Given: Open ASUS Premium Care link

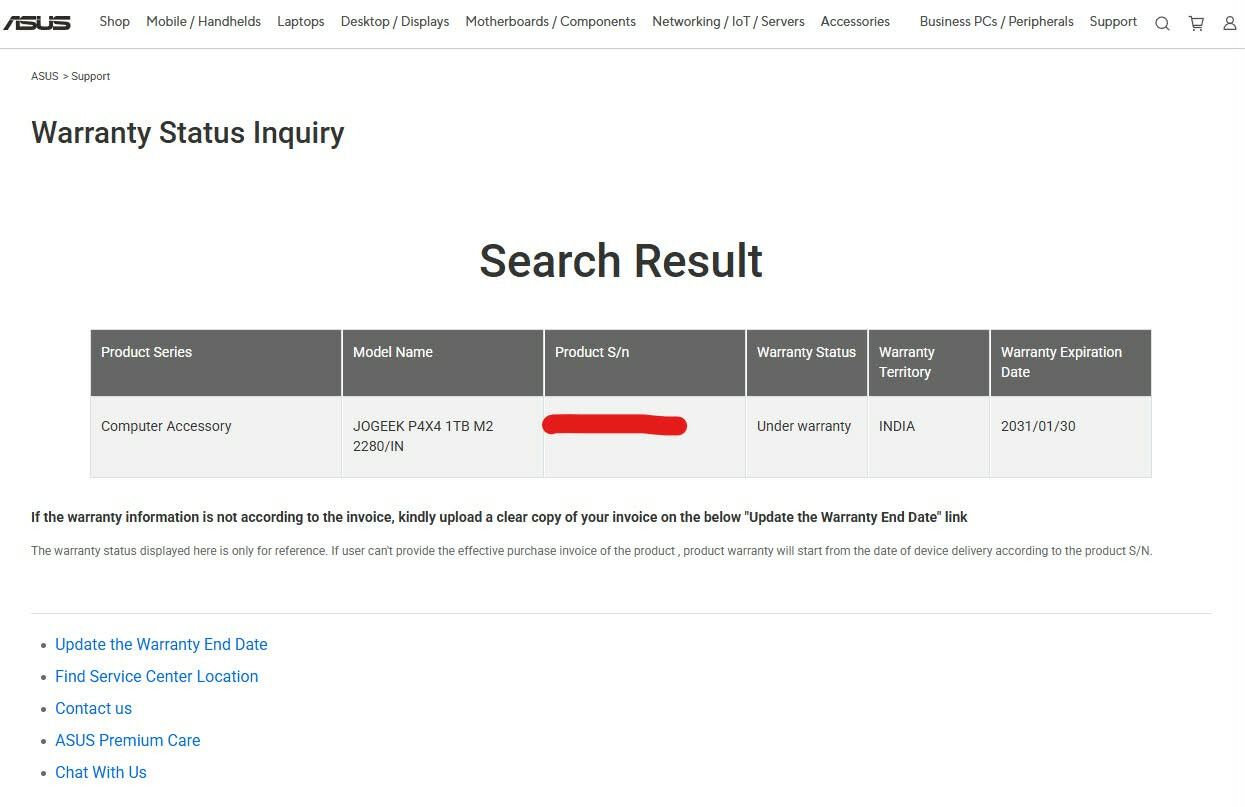Looking at the screenshot, I should click(x=127, y=741).
